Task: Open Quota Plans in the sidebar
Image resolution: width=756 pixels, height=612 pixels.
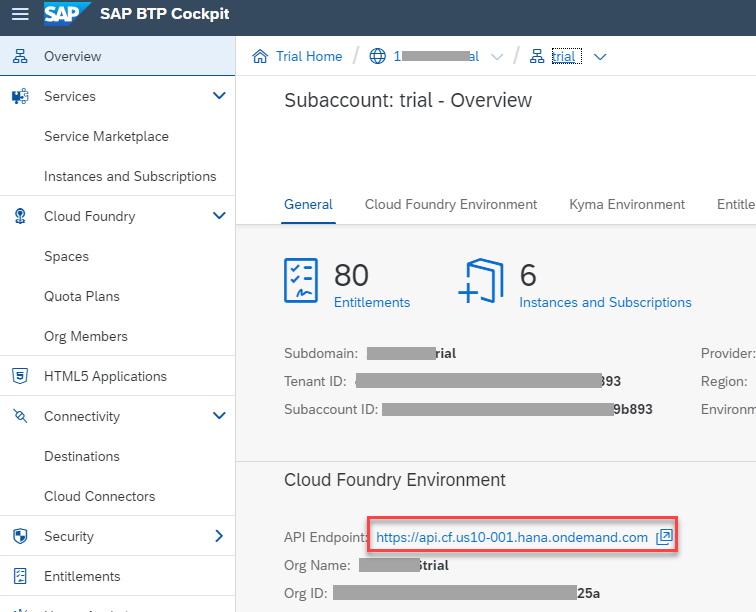Action: coord(82,296)
